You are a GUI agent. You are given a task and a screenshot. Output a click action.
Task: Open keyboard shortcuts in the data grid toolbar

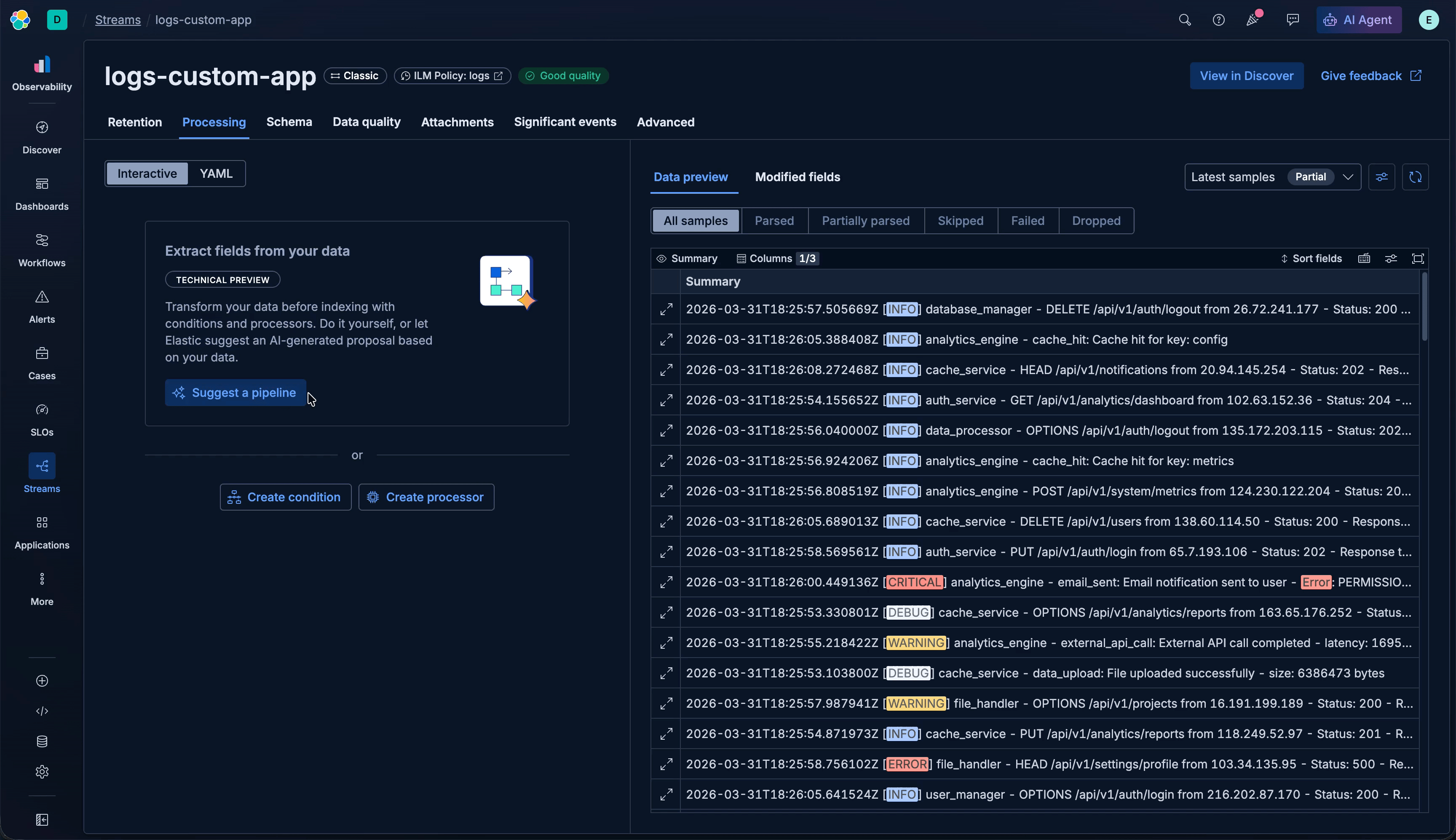pos(1364,258)
